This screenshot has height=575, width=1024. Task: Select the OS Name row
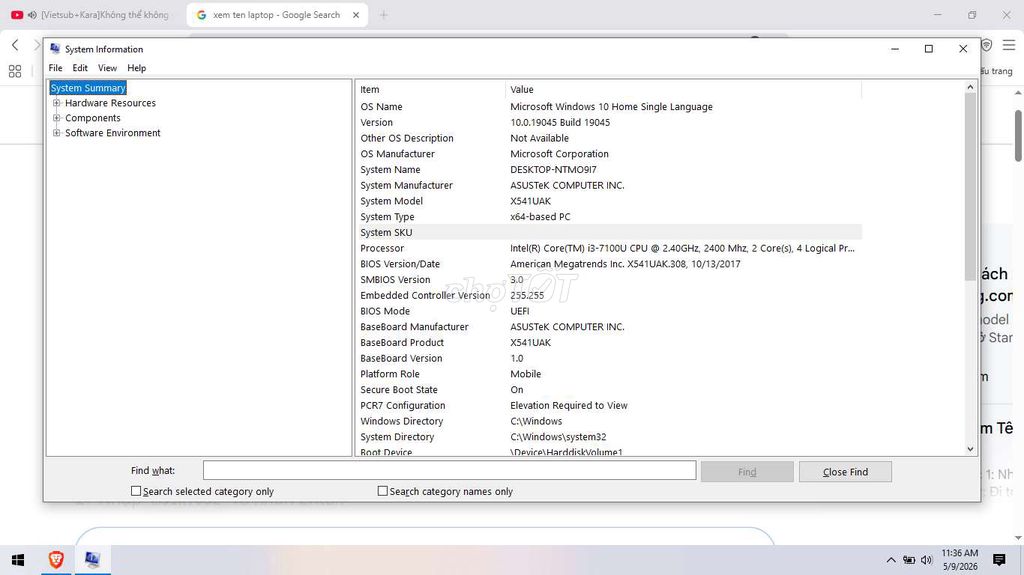click(x=609, y=107)
